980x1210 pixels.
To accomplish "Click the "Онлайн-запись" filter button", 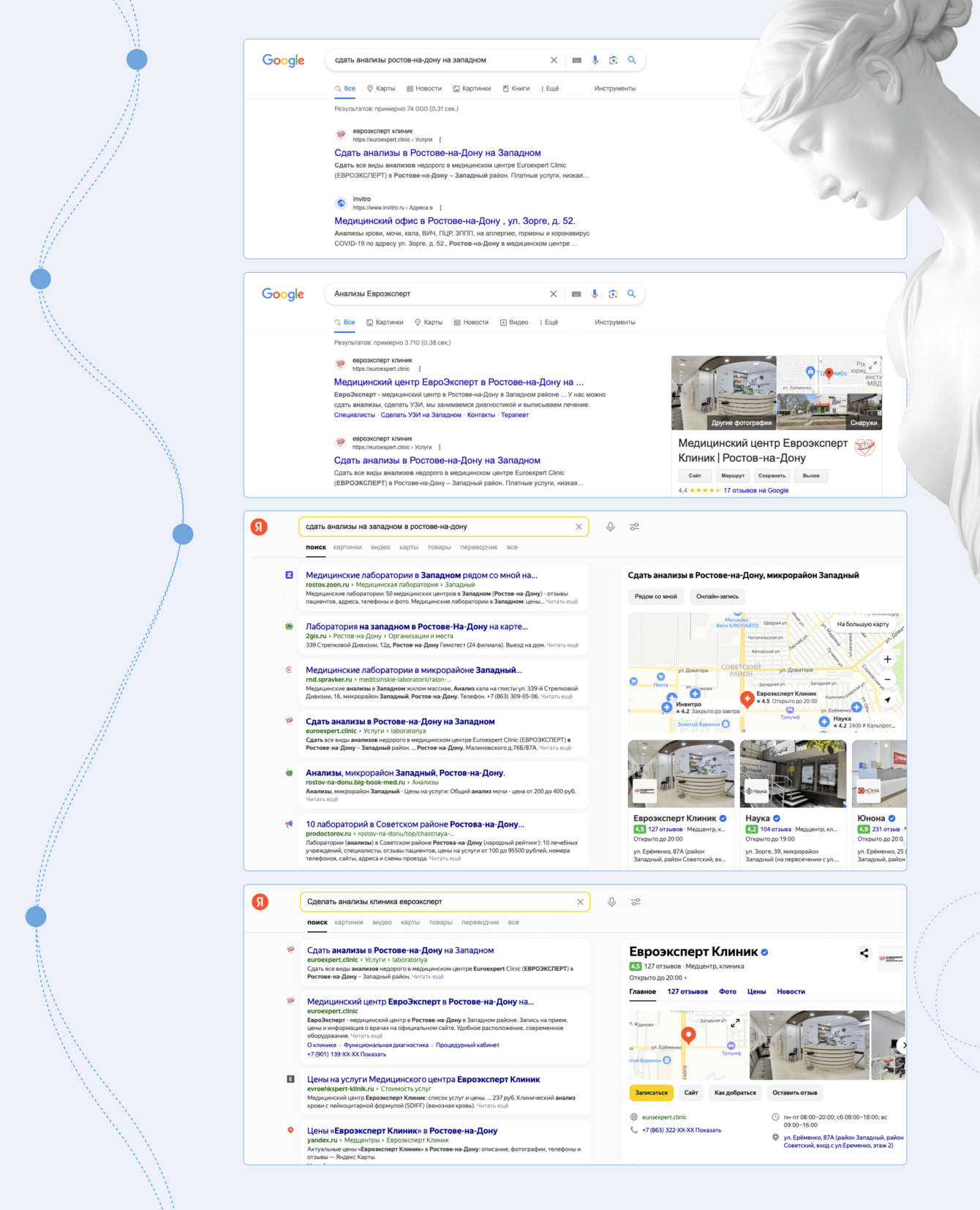I will tap(717, 597).
